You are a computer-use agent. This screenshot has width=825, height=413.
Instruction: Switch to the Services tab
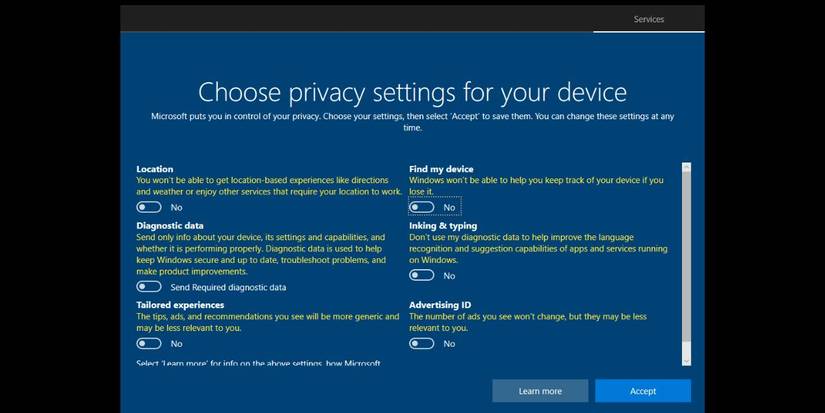point(648,19)
